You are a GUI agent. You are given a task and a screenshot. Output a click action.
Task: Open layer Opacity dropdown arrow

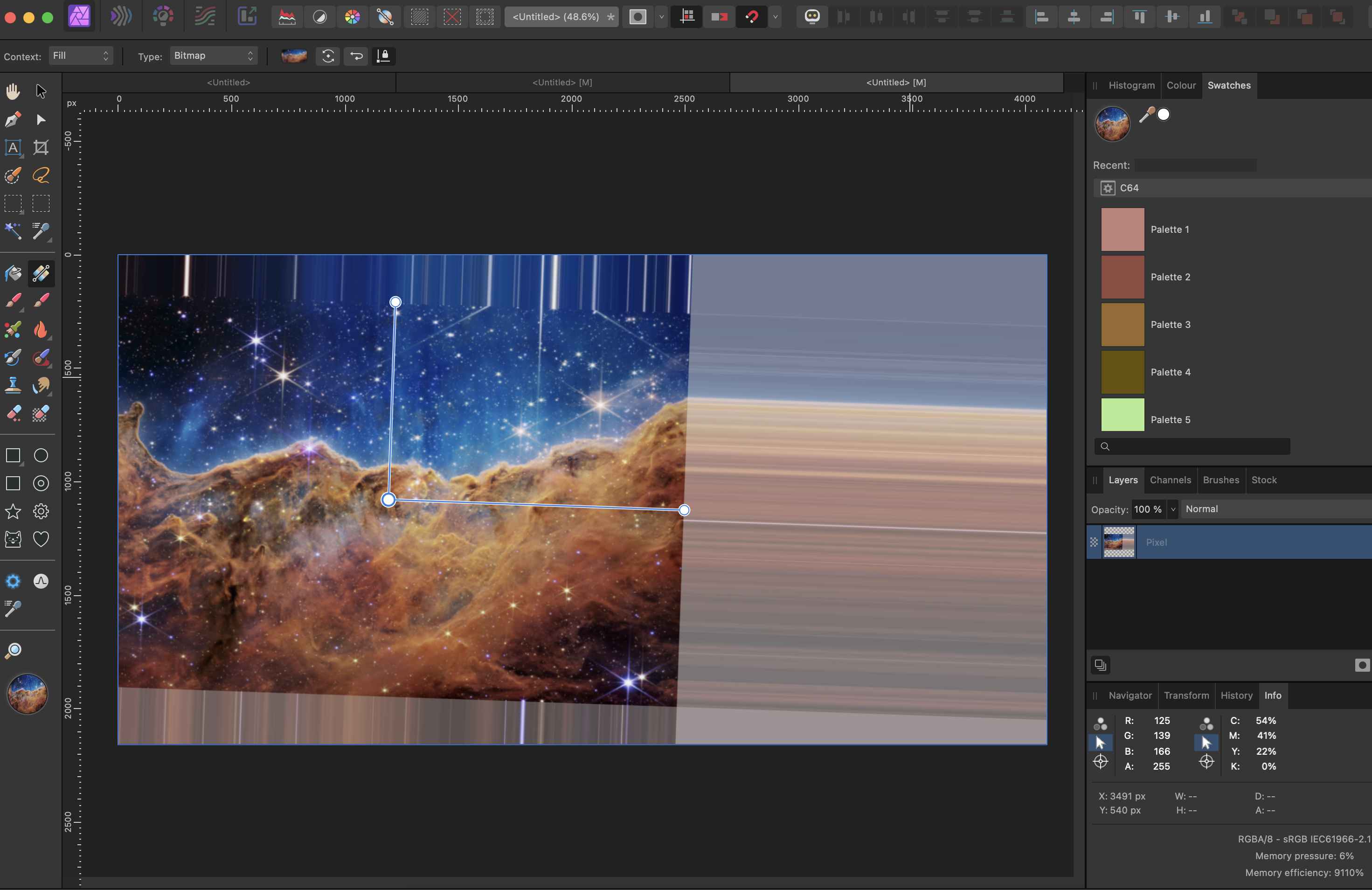[x=1172, y=509]
